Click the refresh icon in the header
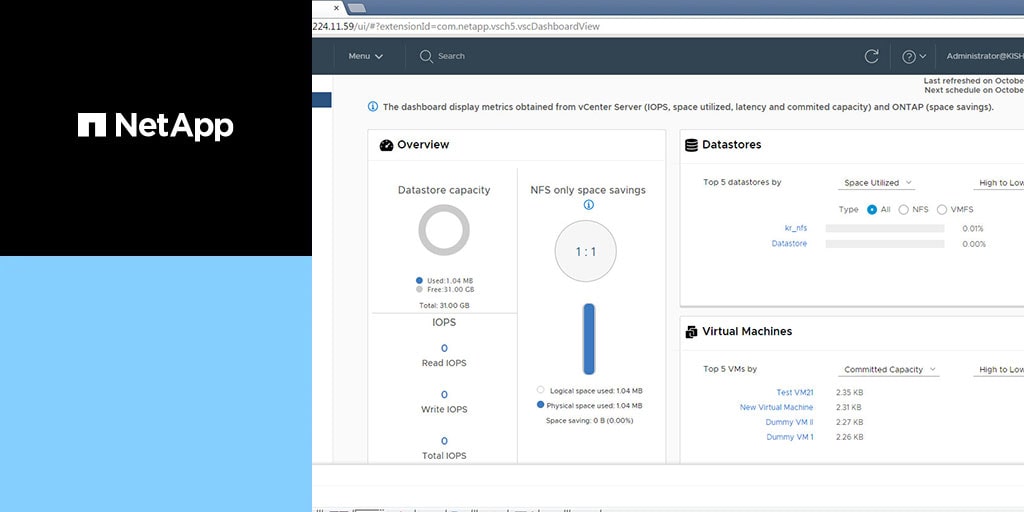This screenshot has height=512, width=1024. tap(871, 57)
